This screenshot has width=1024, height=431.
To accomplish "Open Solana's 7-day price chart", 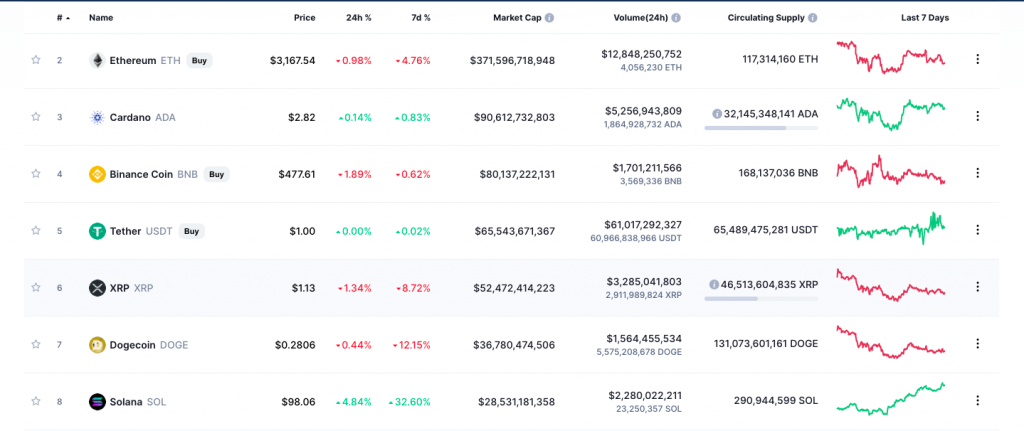I will (891, 399).
